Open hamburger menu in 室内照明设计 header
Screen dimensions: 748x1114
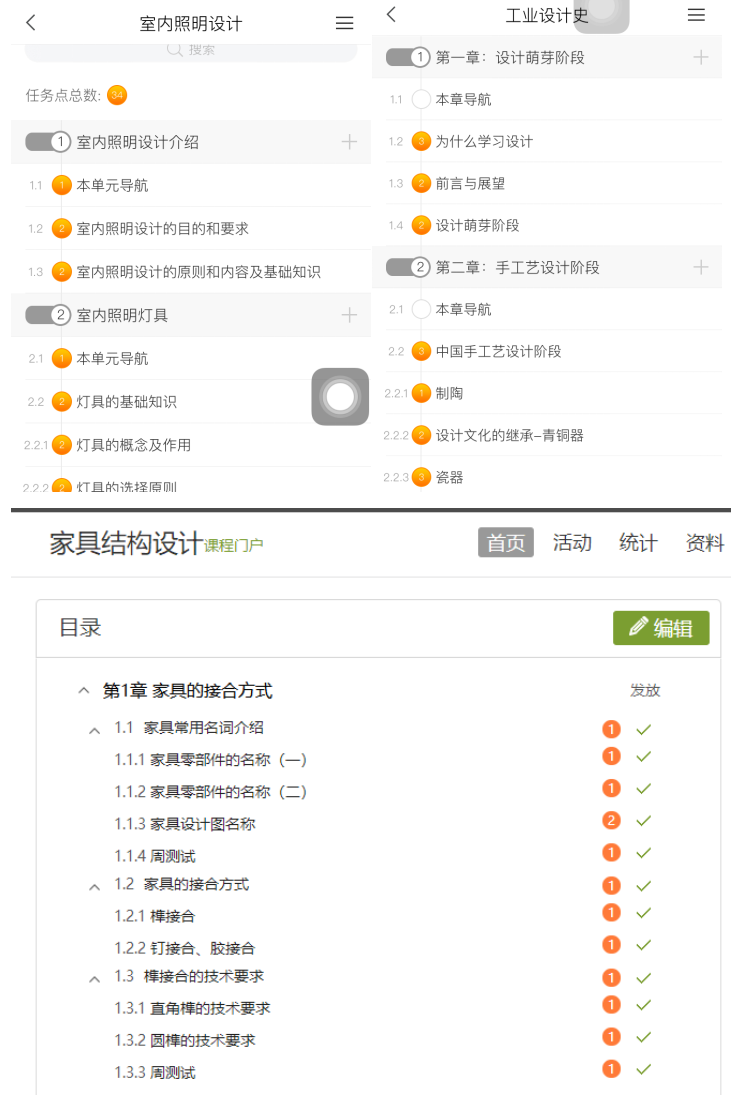345,23
